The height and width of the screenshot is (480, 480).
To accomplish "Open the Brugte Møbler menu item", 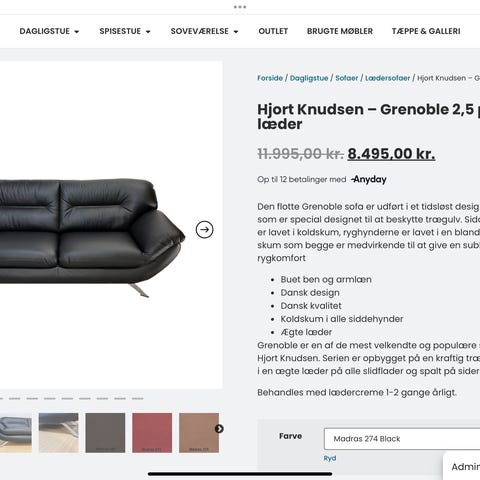I will tap(340, 31).
